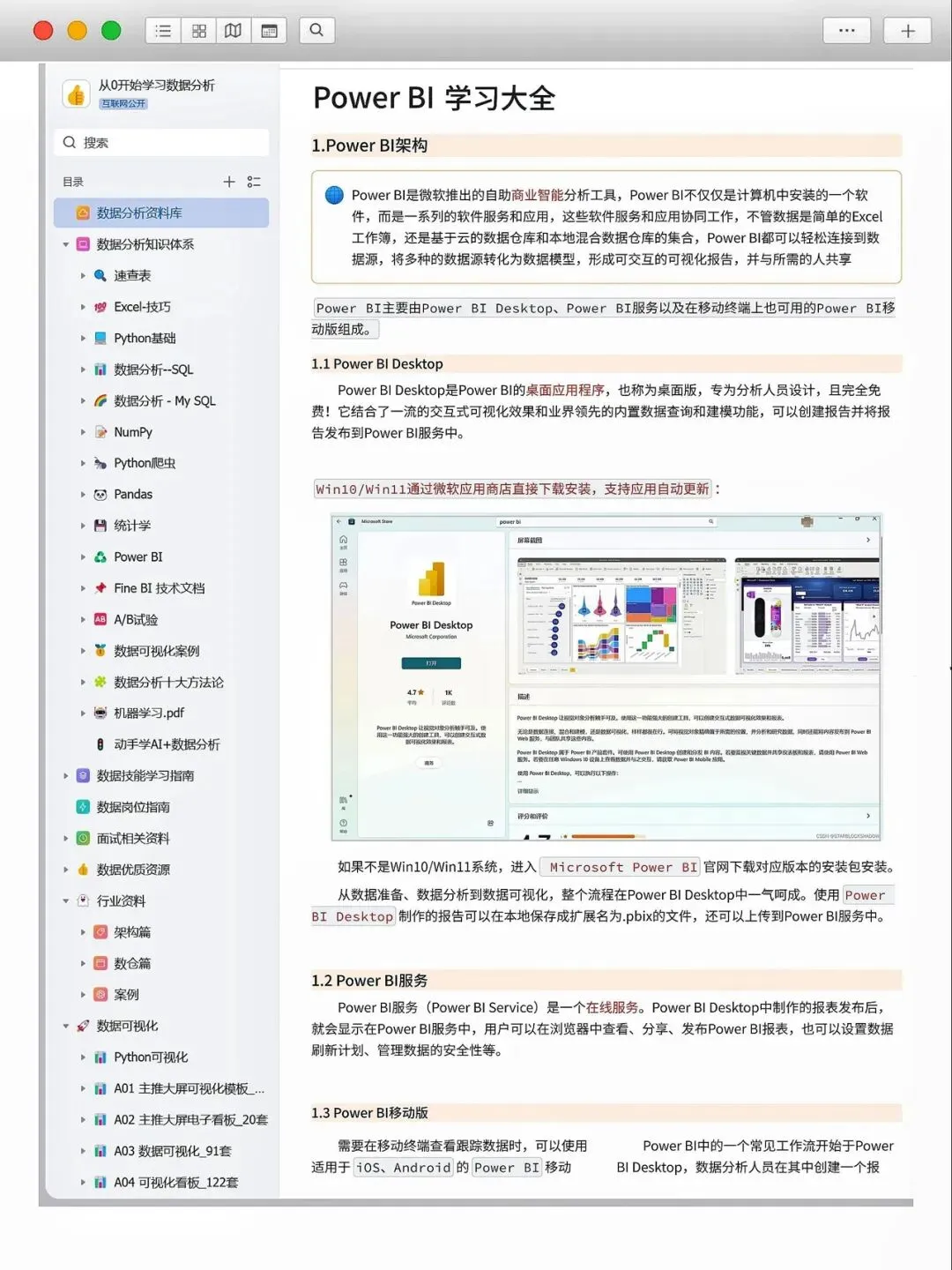This screenshot has height=1270, width=952.
Task: Click the A/B试验 AB icon
Action: point(100,620)
